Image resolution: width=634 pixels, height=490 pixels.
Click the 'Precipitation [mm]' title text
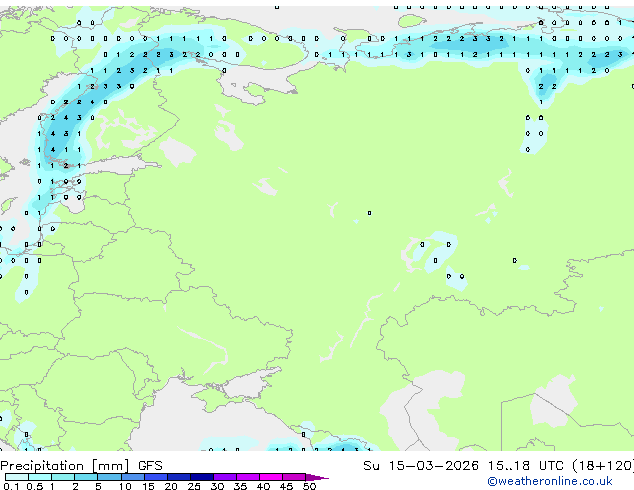(65, 466)
